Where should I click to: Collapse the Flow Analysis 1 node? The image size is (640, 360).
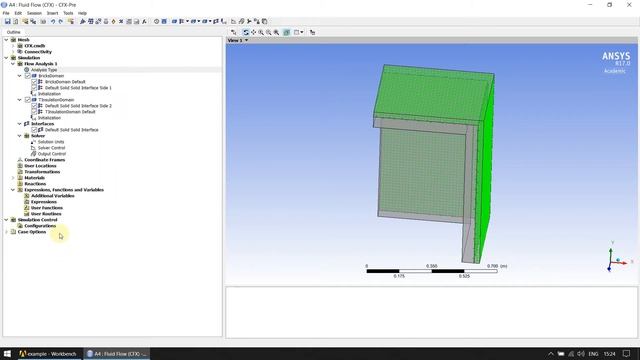click(13, 64)
